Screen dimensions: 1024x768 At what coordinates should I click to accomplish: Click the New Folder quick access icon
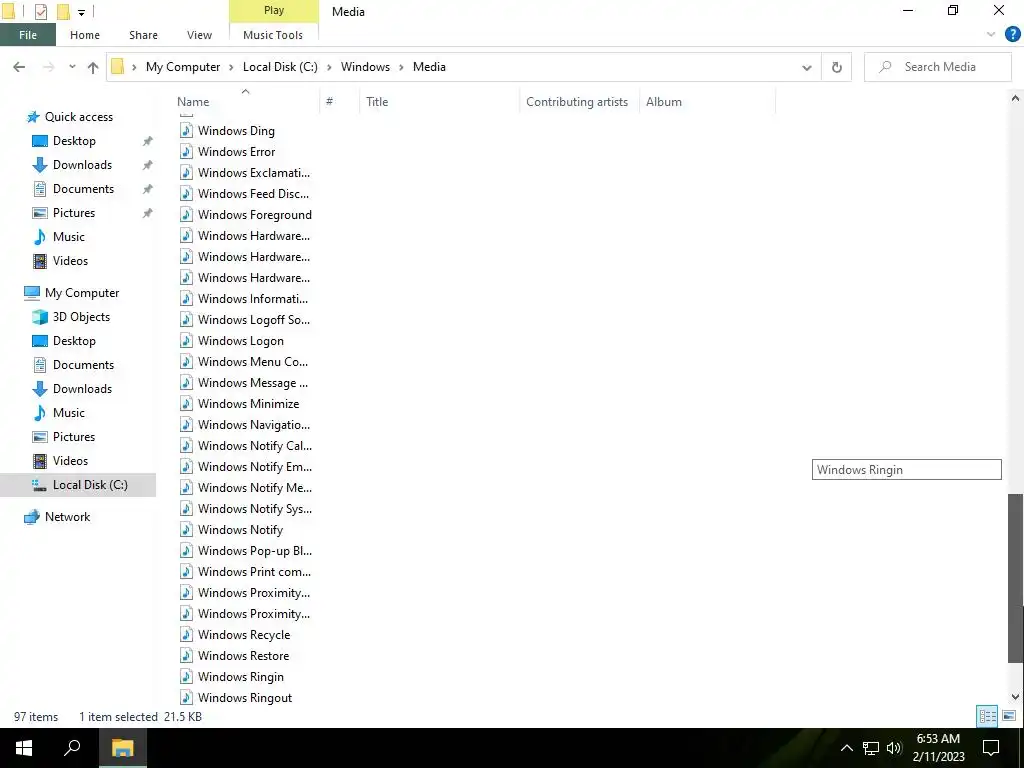(x=63, y=11)
